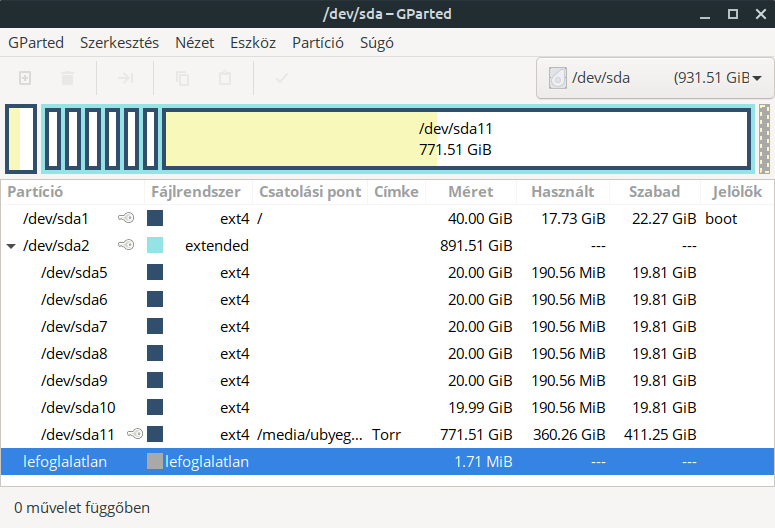
Task: Open the Eszköz menu
Action: pyautogui.click(x=253, y=43)
